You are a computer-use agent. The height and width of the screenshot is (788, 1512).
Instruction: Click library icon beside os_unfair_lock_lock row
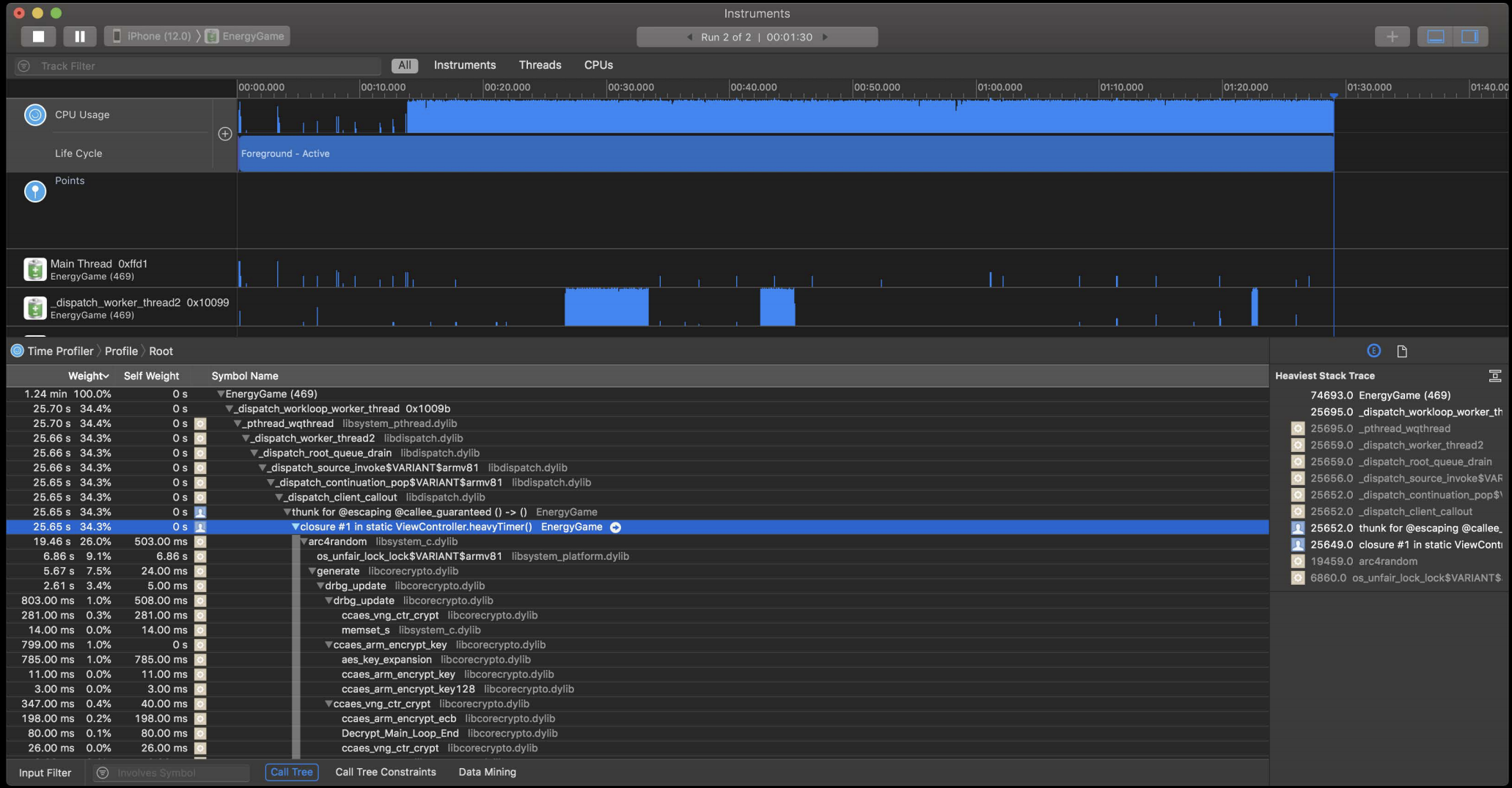point(200,556)
